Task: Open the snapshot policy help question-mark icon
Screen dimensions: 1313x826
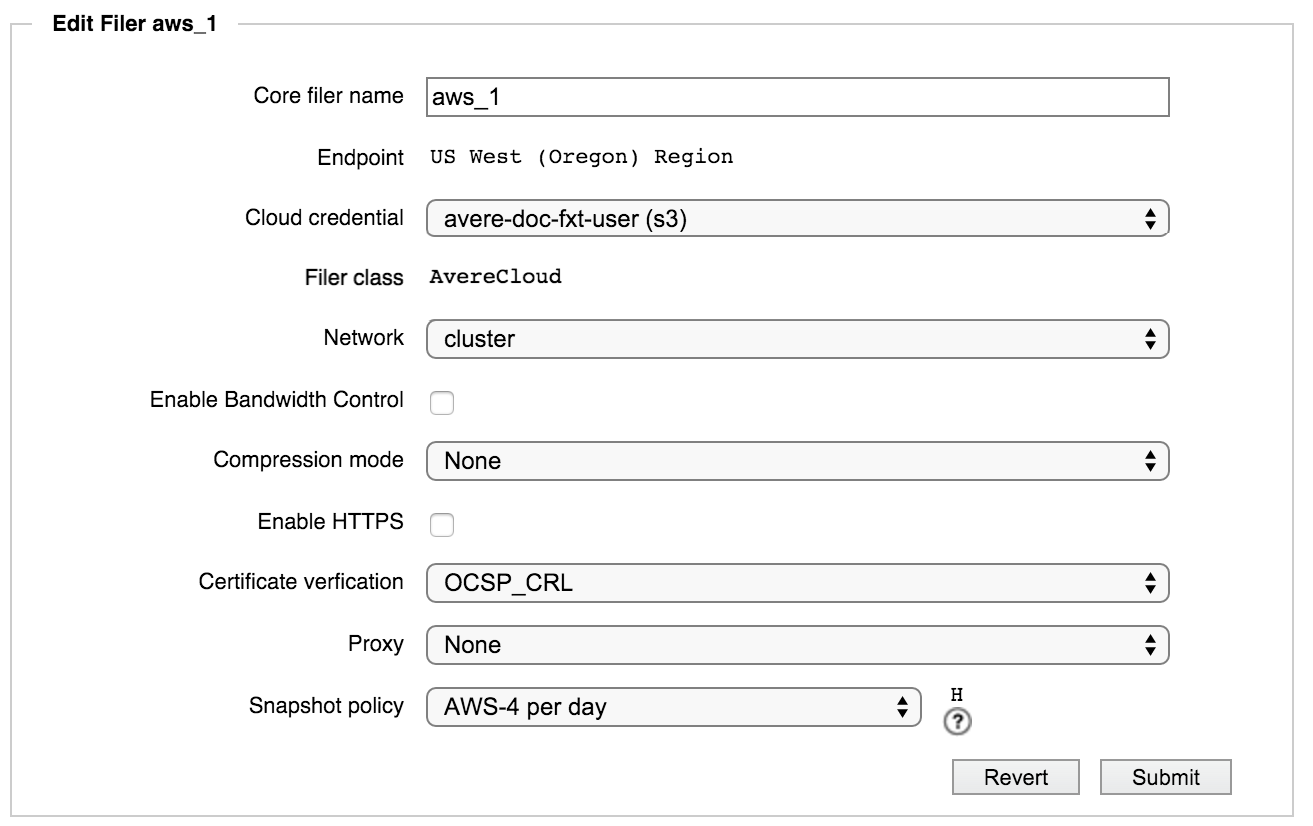Action: coord(957,723)
